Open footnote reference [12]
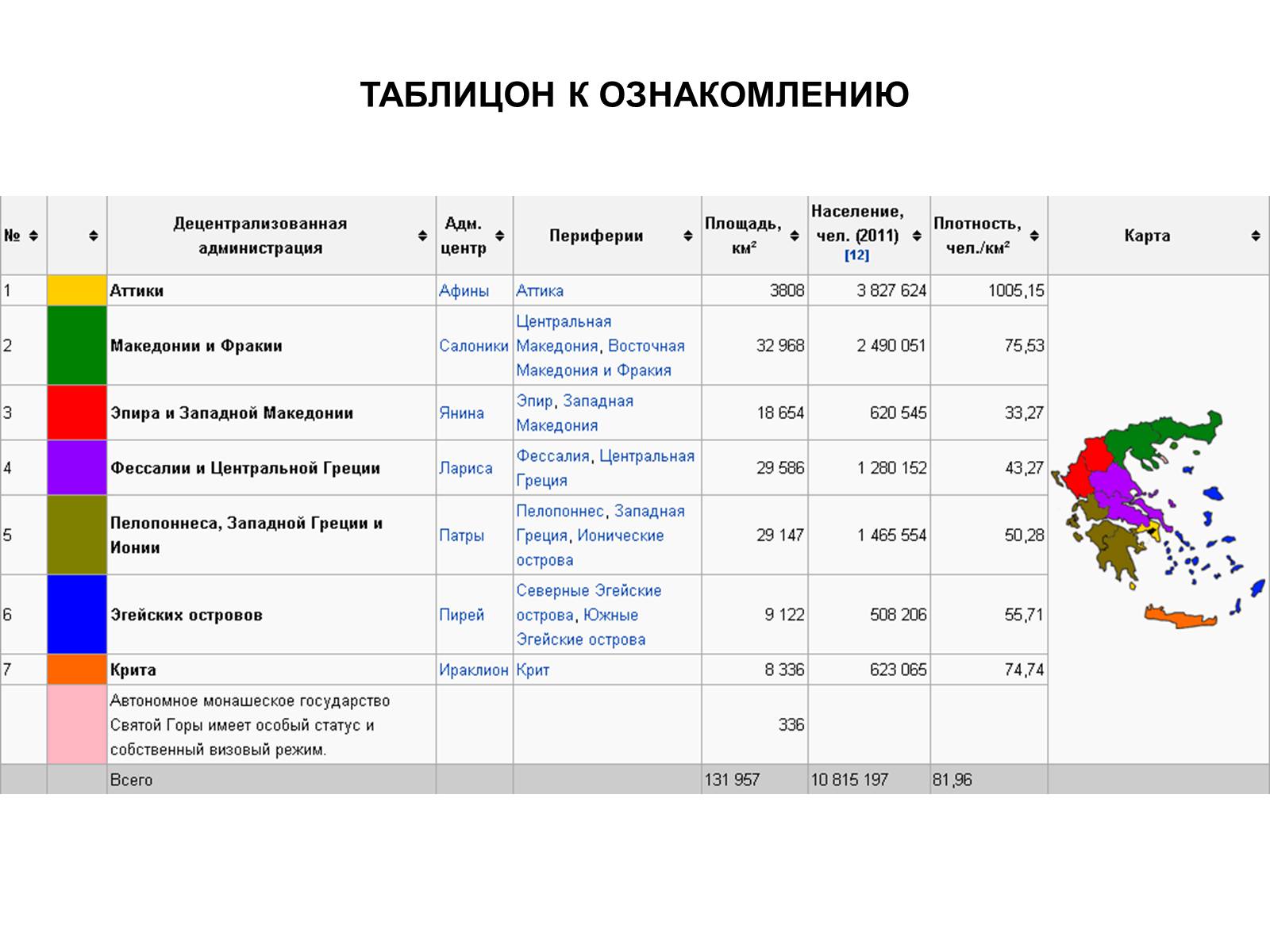Image resolution: width=1270 pixels, height=952 pixels. [856, 255]
